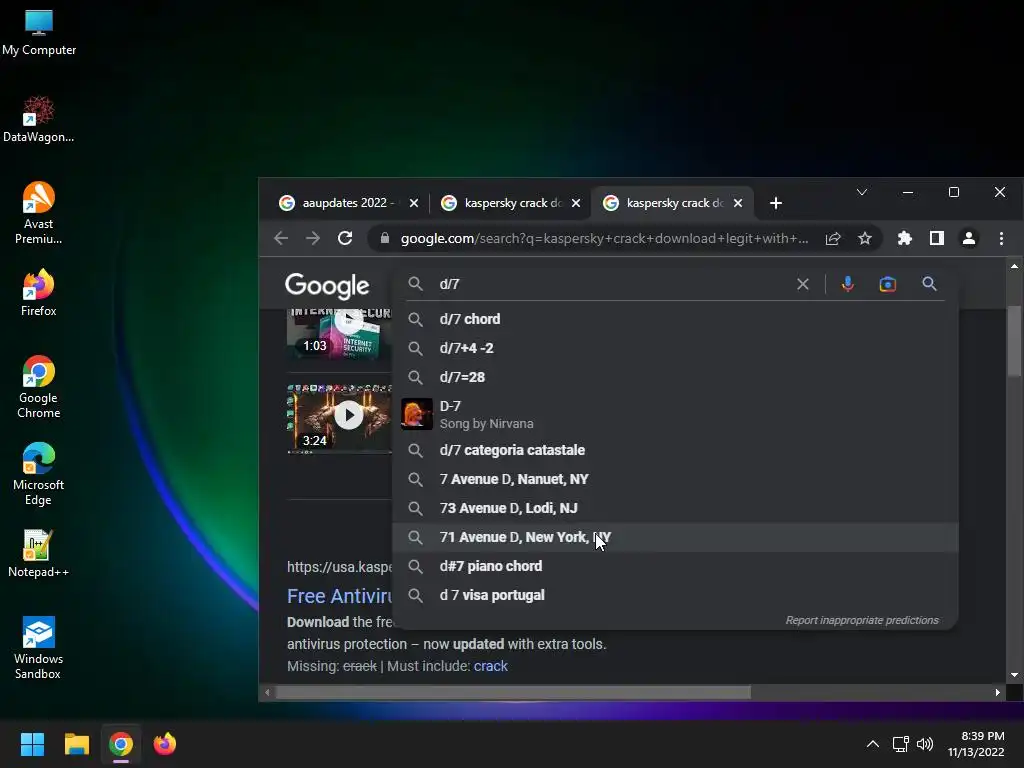
Task: Click the Google logo
Action: pos(327,285)
